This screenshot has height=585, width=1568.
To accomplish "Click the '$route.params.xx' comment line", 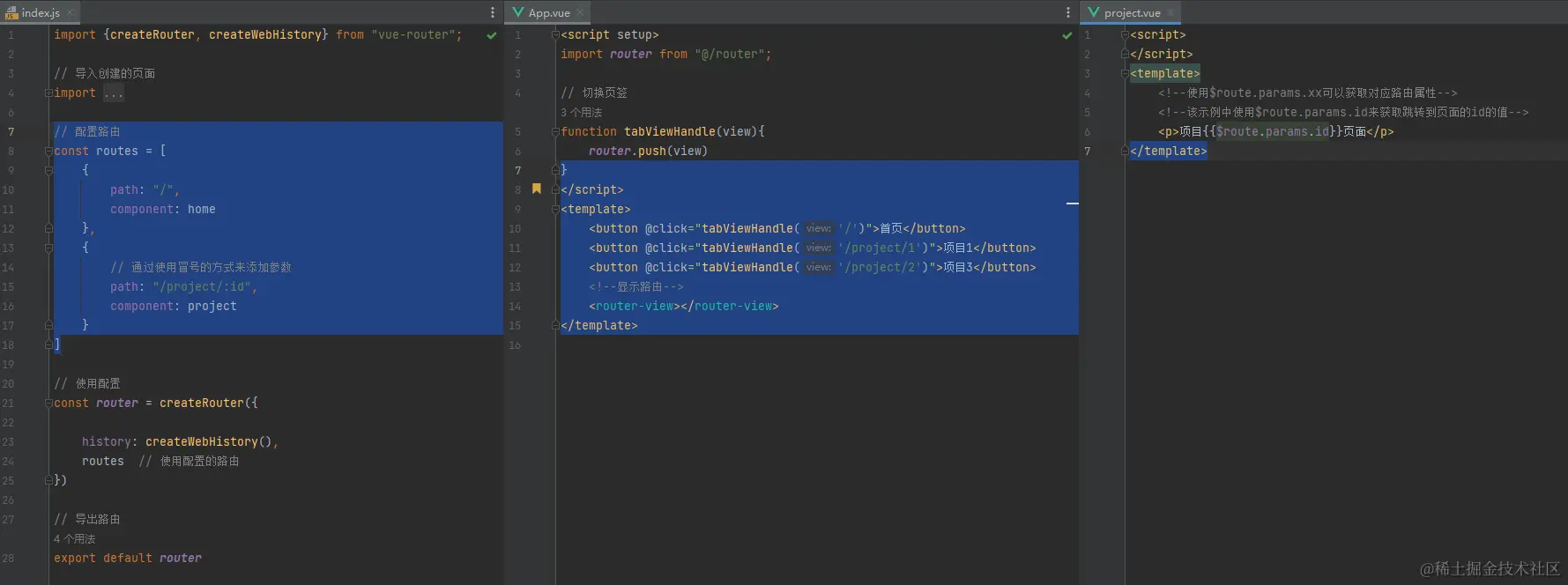I will (x=1308, y=93).
